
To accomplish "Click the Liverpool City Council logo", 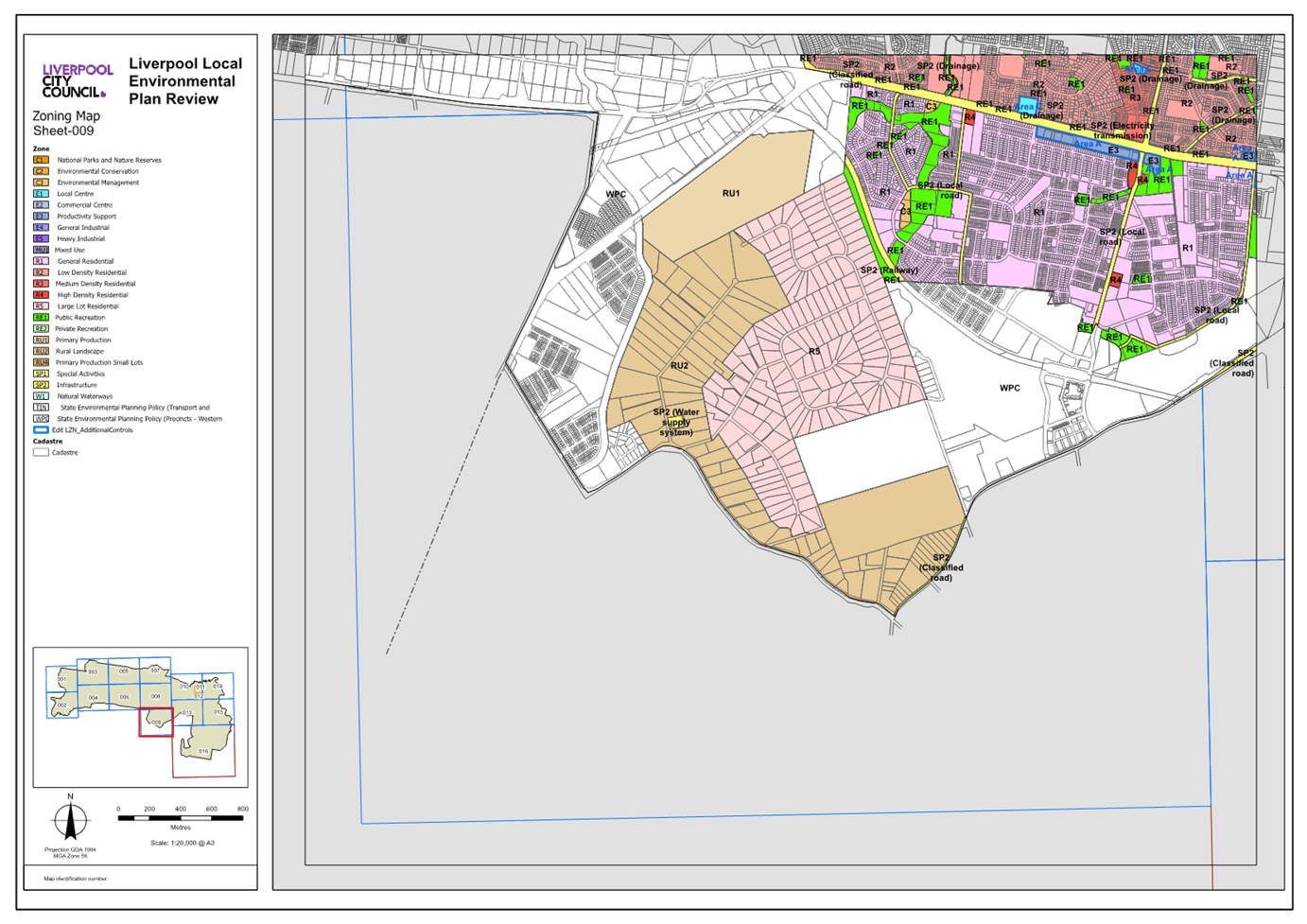I will click(x=76, y=81).
